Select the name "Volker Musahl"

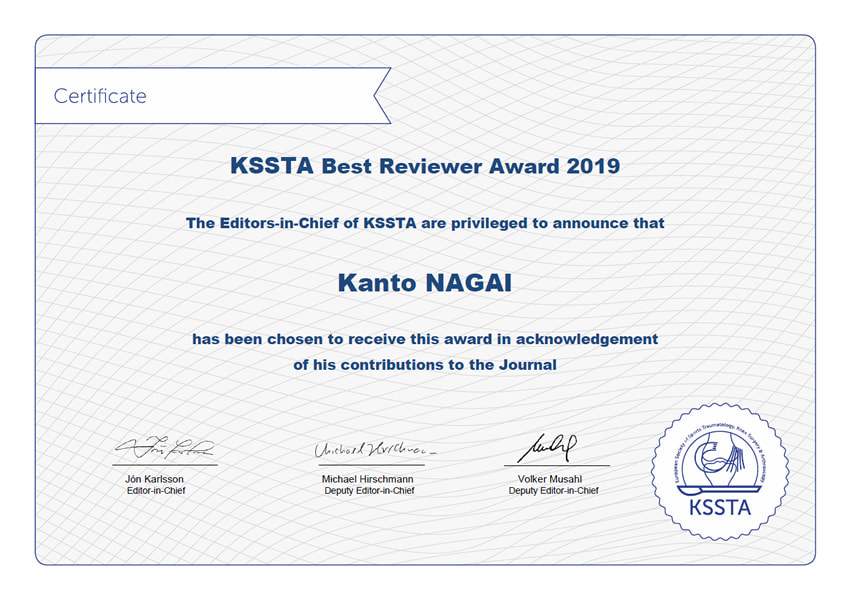[x=550, y=479]
